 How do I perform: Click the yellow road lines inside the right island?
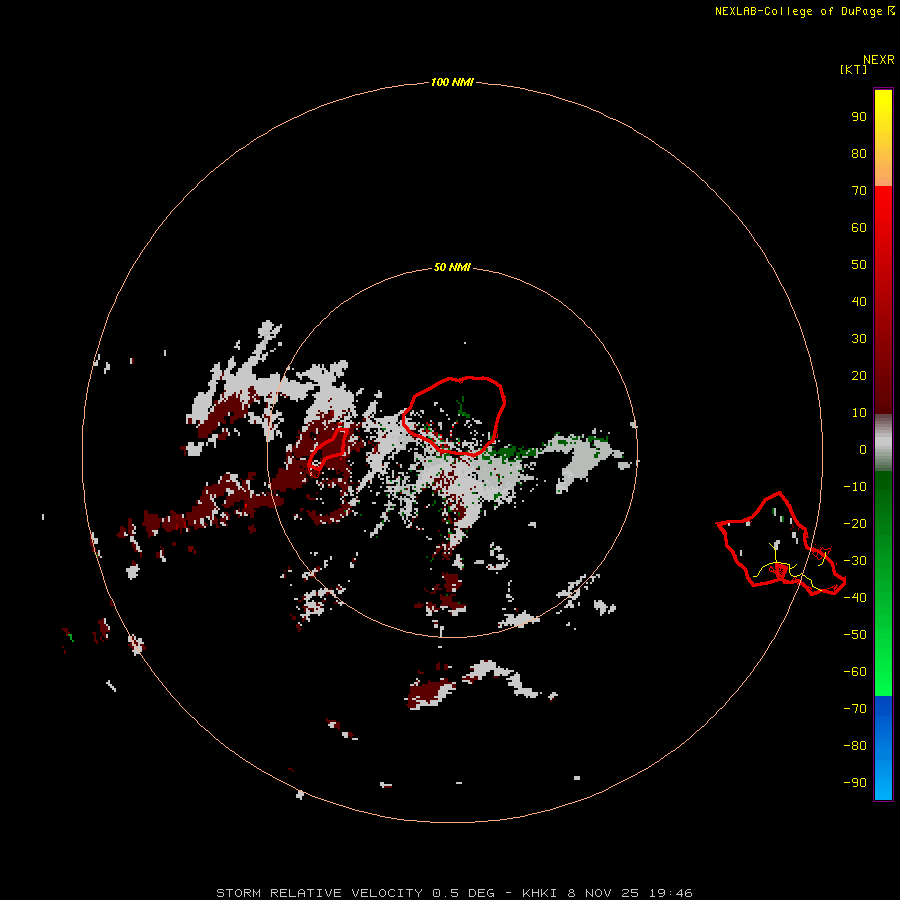tap(790, 569)
